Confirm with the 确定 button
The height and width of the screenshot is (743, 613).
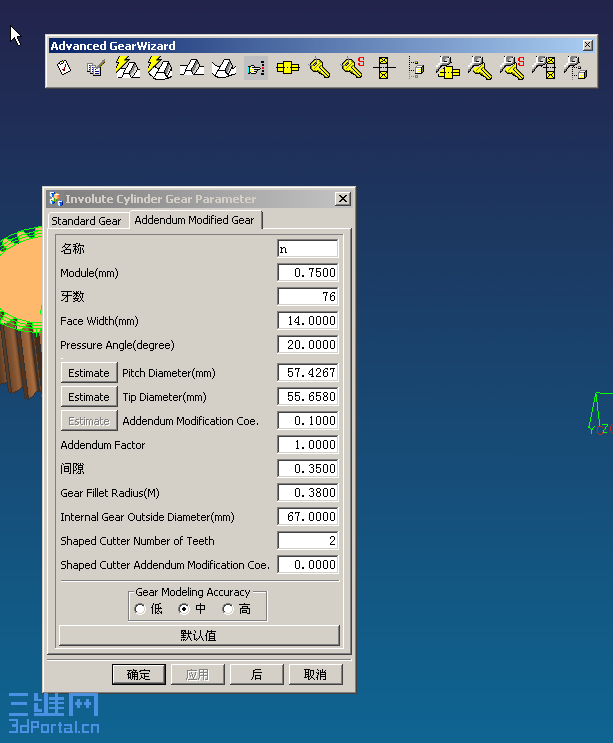pos(139,674)
